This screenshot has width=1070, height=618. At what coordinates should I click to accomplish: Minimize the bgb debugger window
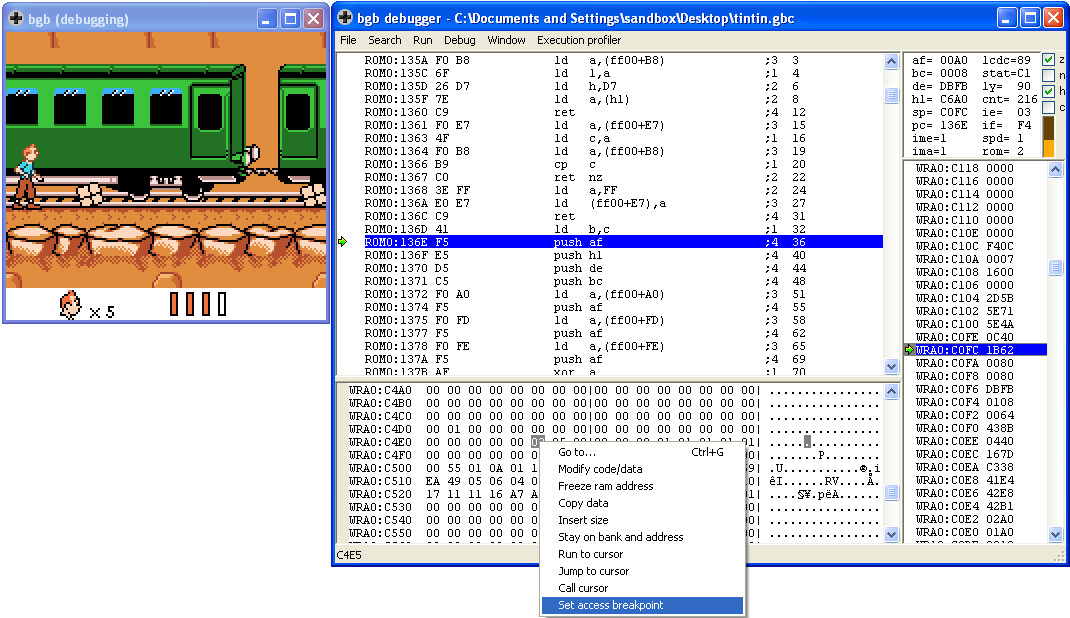tap(1007, 18)
